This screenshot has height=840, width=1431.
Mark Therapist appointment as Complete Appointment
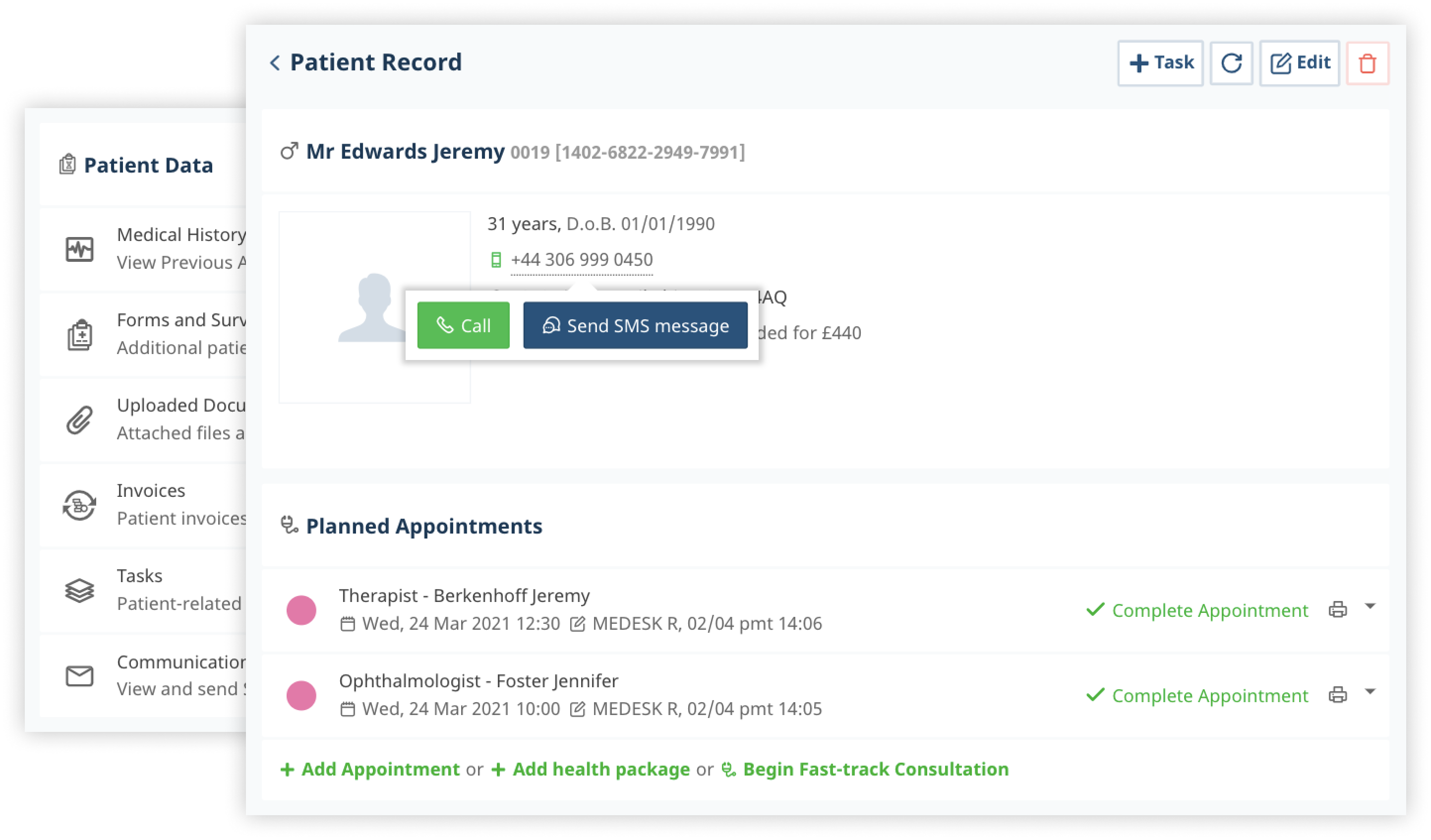coord(1197,610)
